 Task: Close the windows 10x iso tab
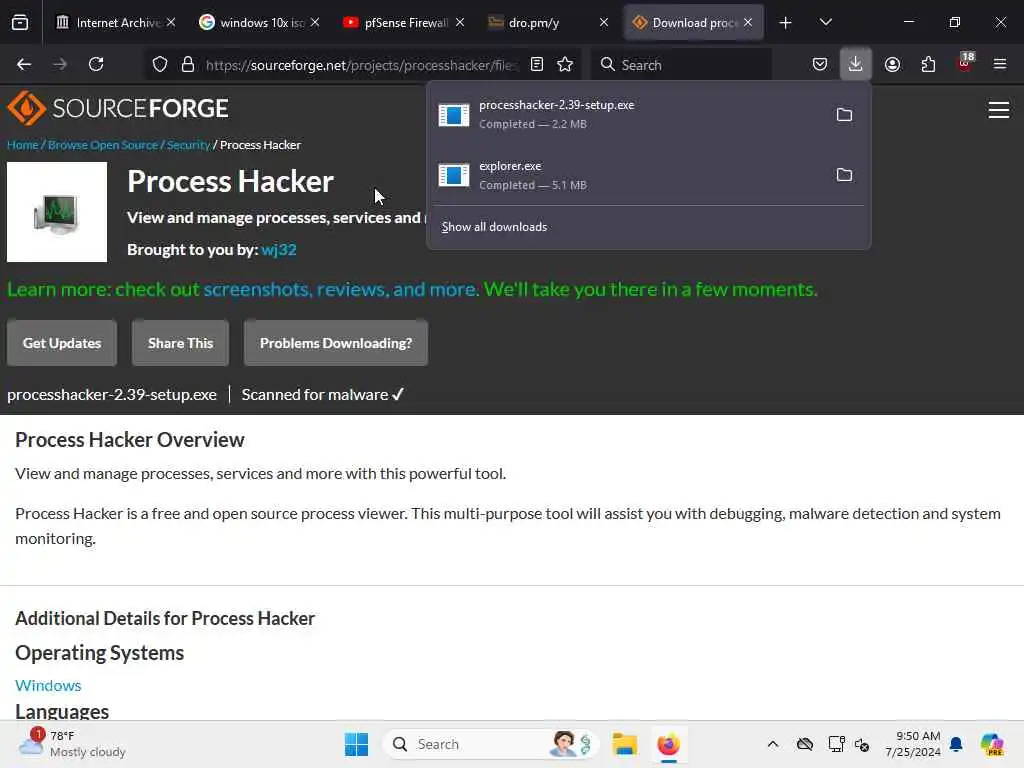[x=315, y=22]
